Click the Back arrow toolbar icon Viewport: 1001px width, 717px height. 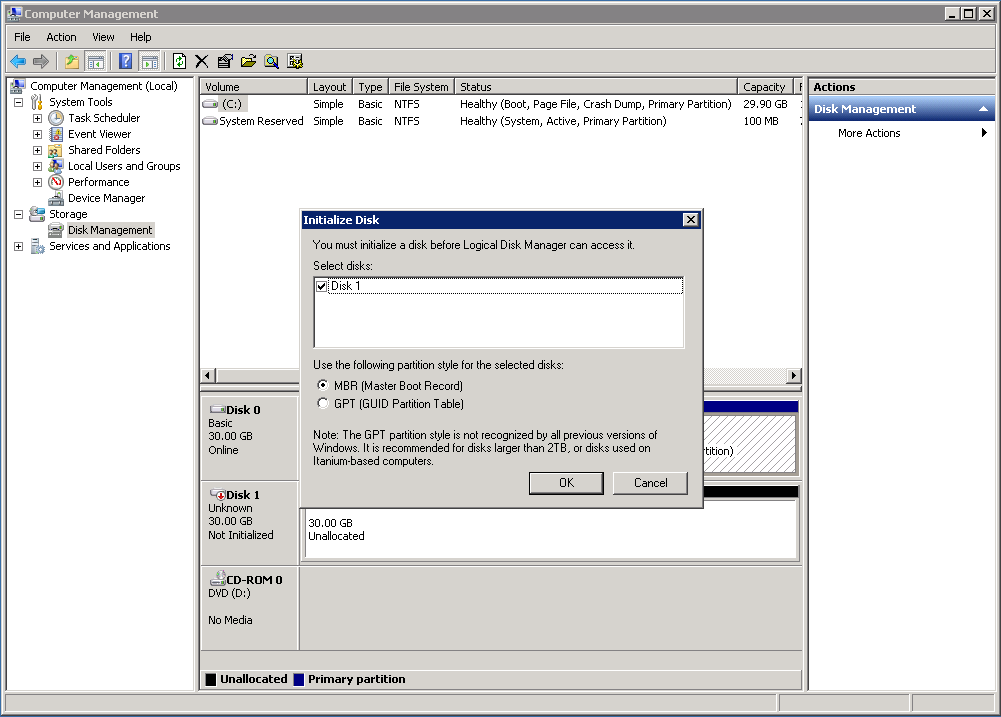[x=18, y=61]
